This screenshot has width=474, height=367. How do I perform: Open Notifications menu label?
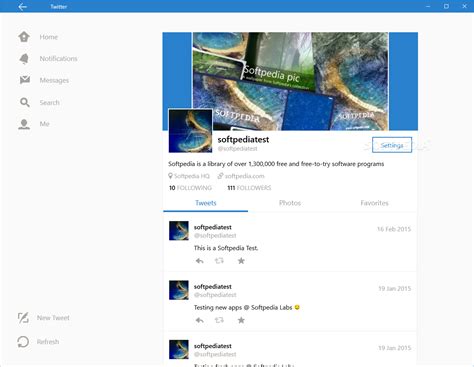tap(58, 59)
